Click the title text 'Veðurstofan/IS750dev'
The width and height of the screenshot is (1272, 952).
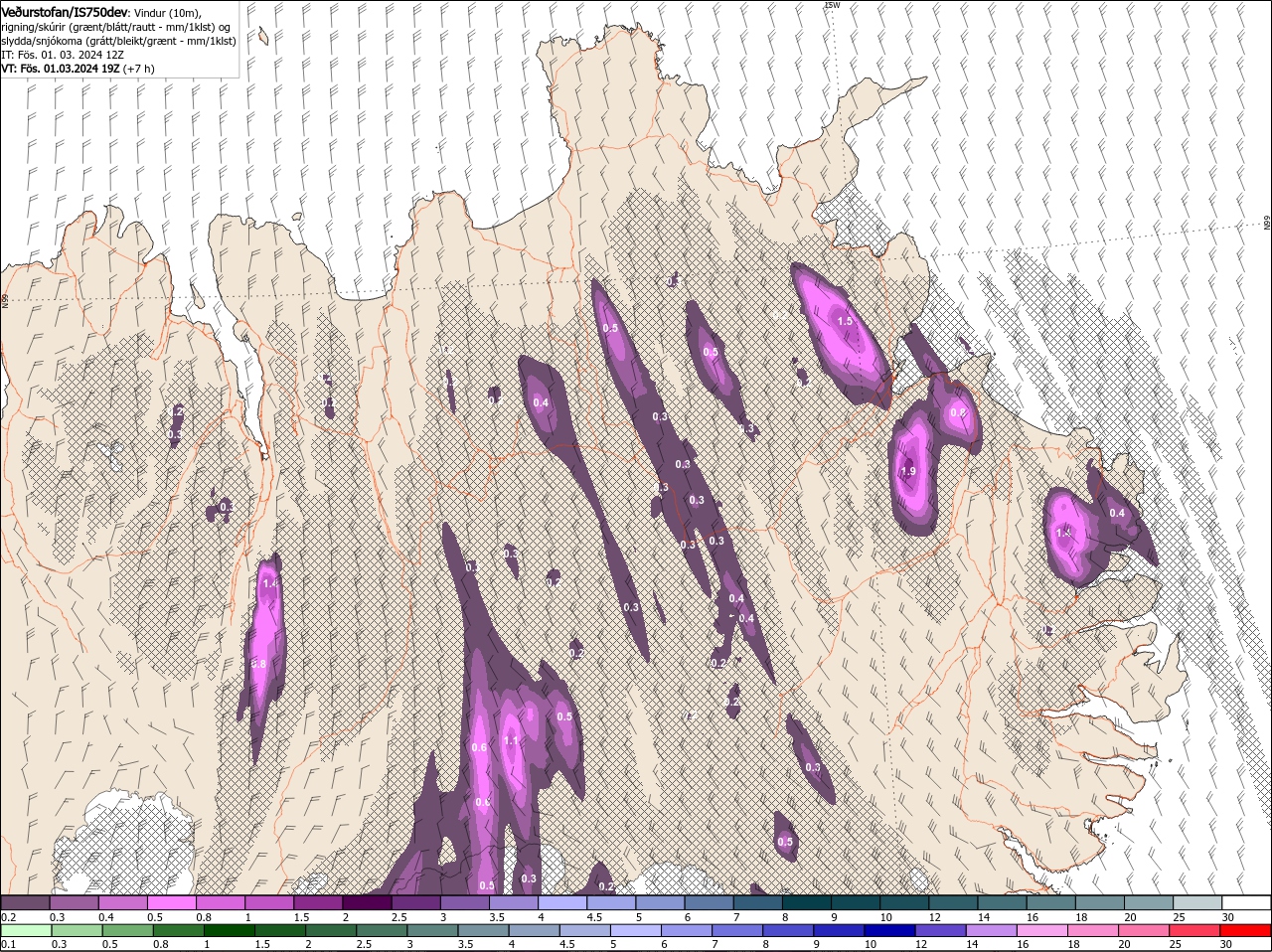pos(65,12)
